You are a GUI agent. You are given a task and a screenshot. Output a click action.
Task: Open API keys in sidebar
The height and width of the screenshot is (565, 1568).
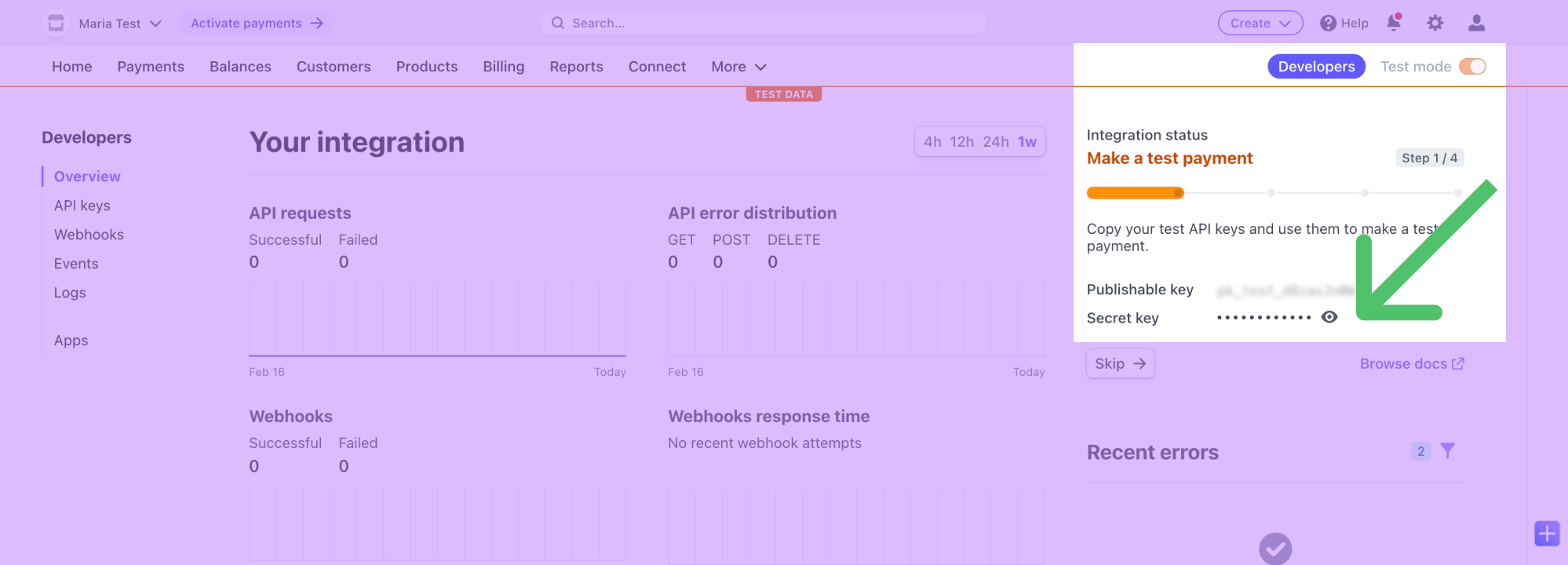click(82, 206)
